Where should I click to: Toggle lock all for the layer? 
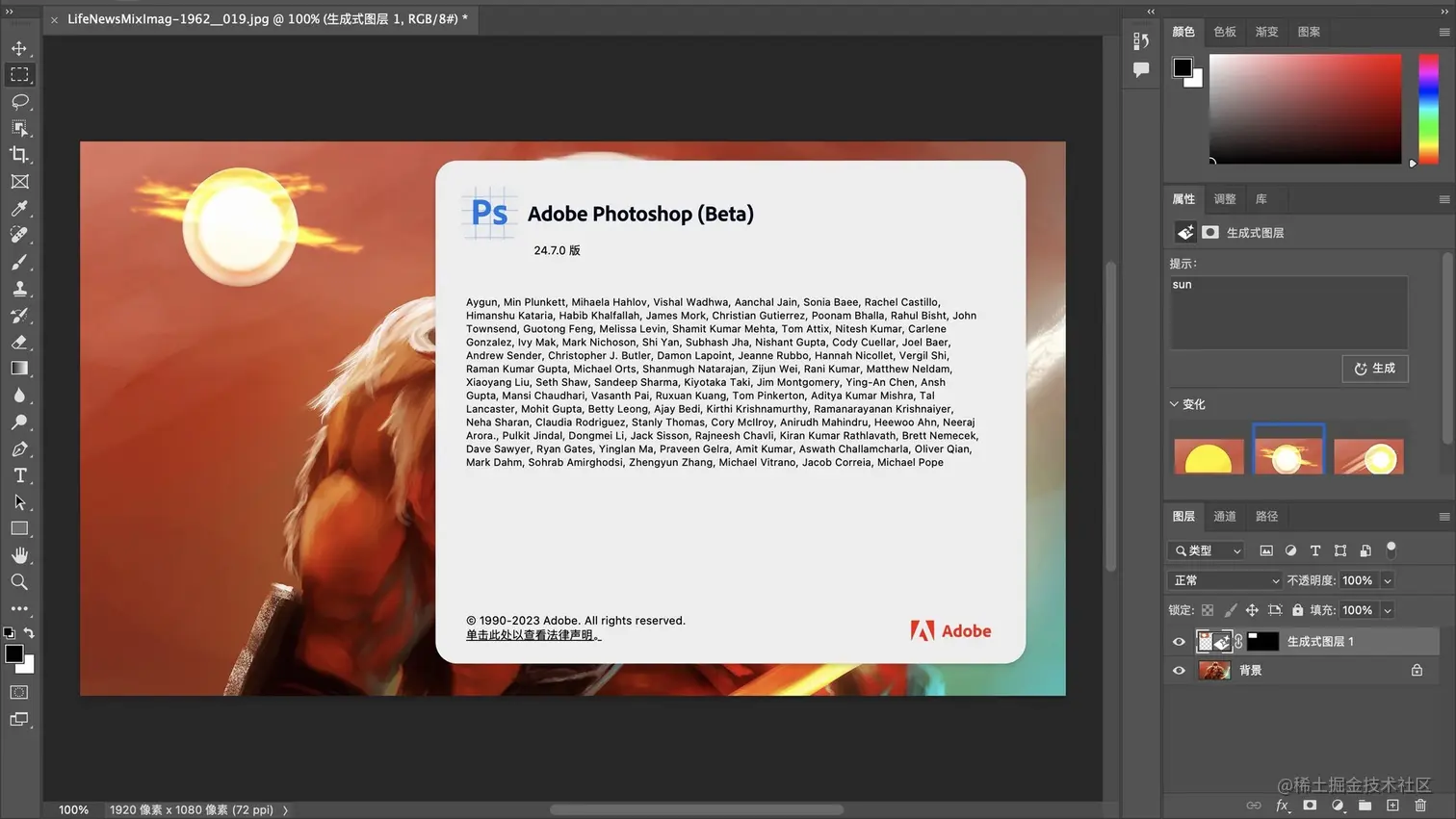1298,610
